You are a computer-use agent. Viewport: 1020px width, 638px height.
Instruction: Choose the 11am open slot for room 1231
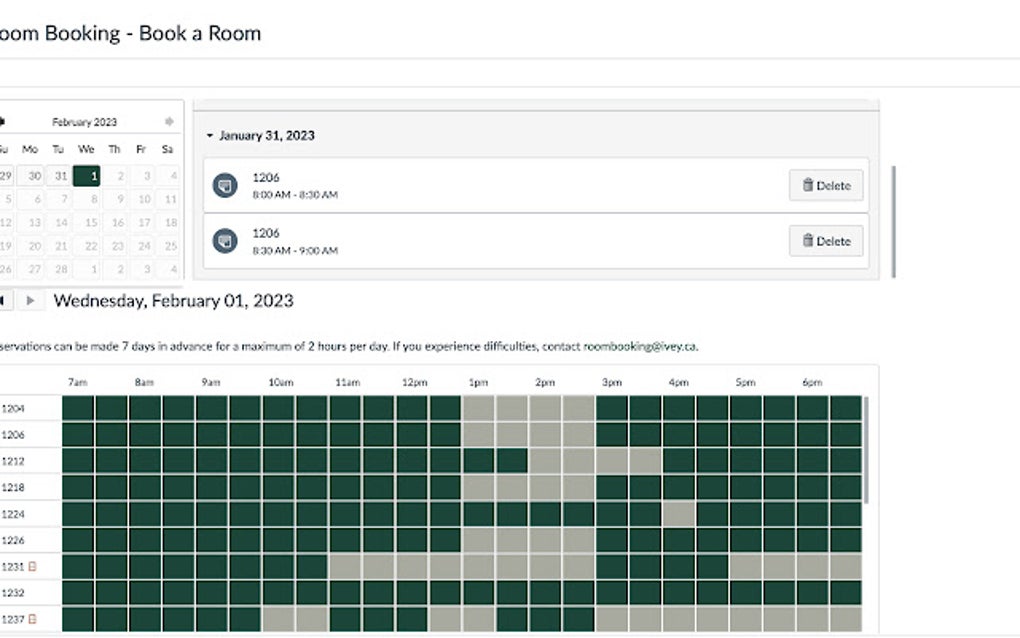tap(345, 566)
